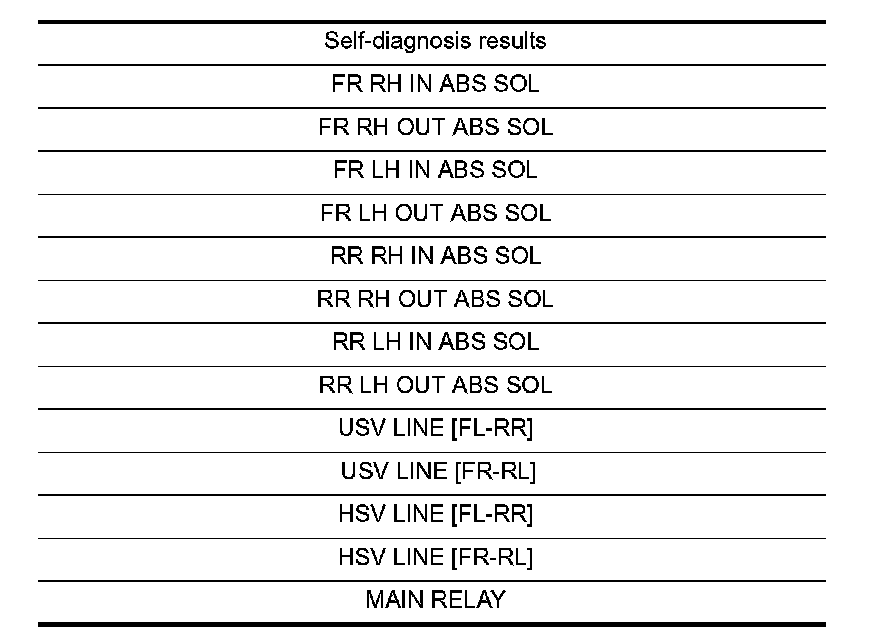The height and width of the screenshot is (632, 896).
Task: Click the MAIN RELAY entry
Action: click(x=435, y=600)
